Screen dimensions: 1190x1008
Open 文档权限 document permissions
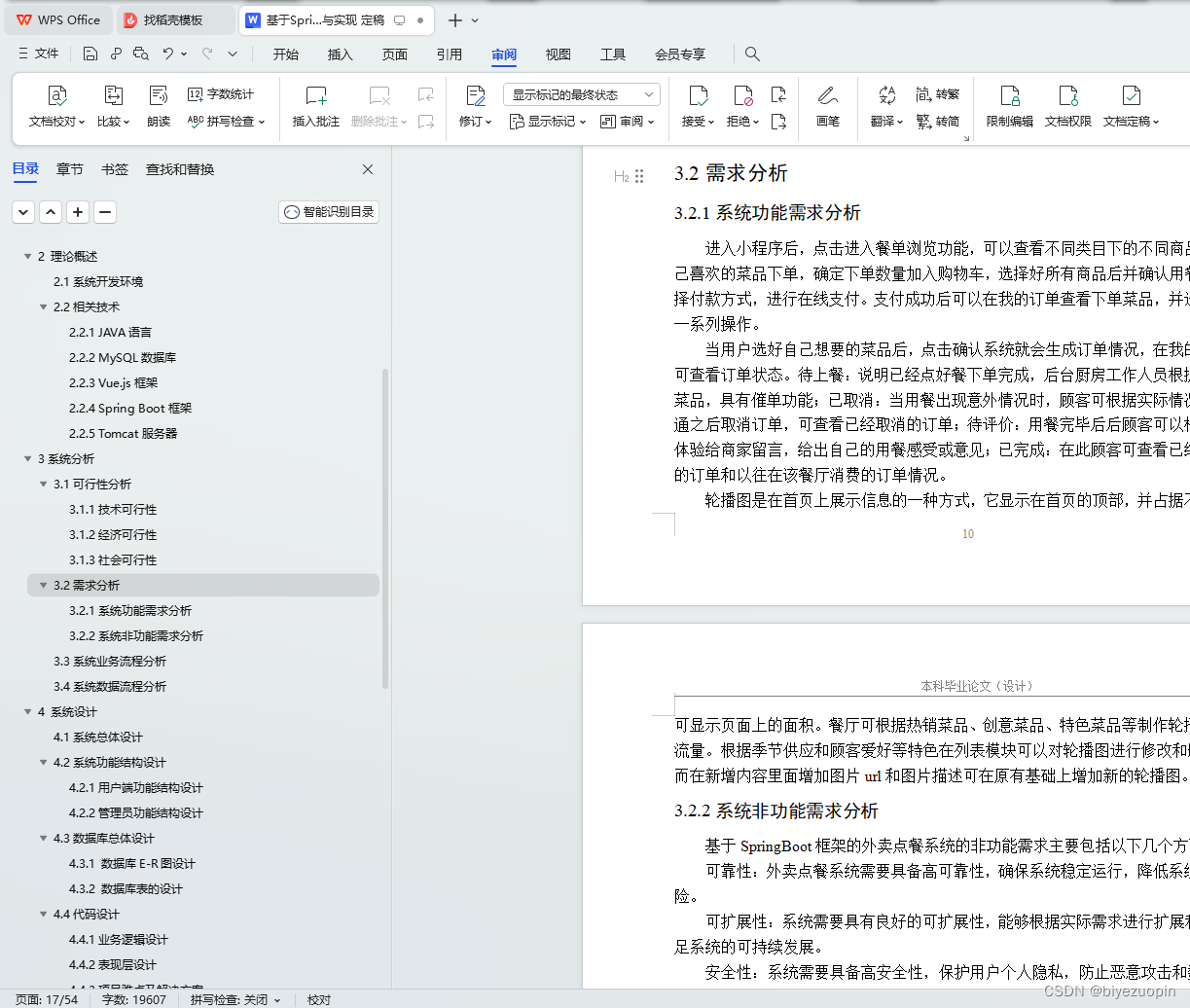(x=1068, y=107)
